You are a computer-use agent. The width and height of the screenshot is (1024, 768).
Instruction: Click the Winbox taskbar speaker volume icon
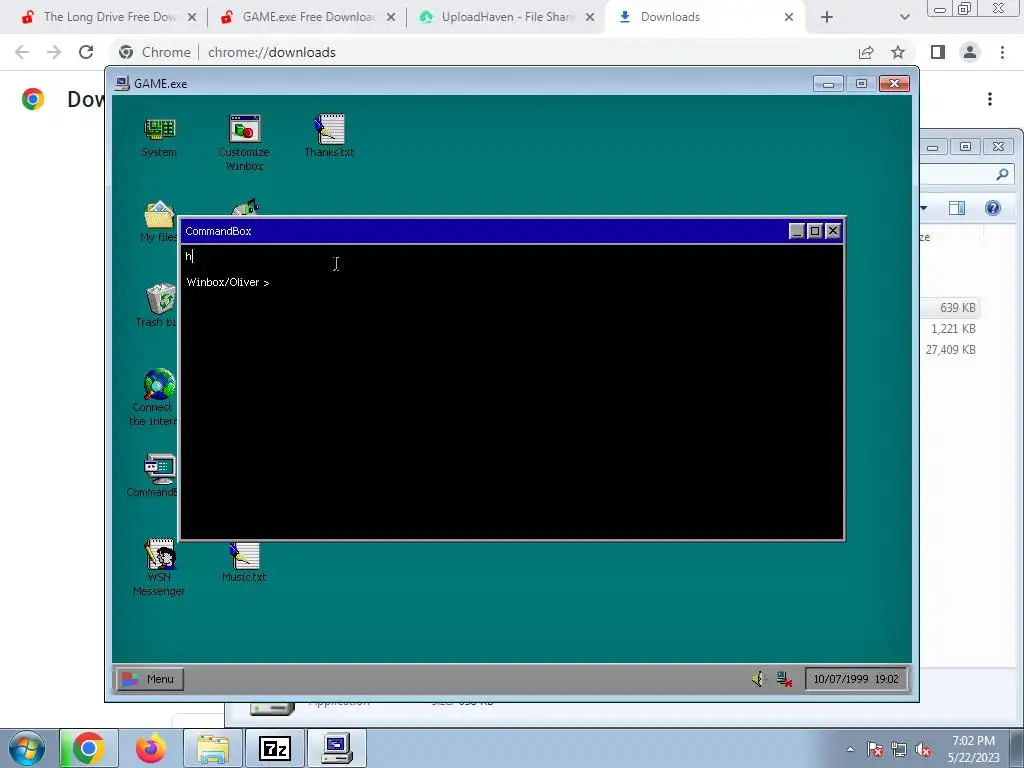758,679
